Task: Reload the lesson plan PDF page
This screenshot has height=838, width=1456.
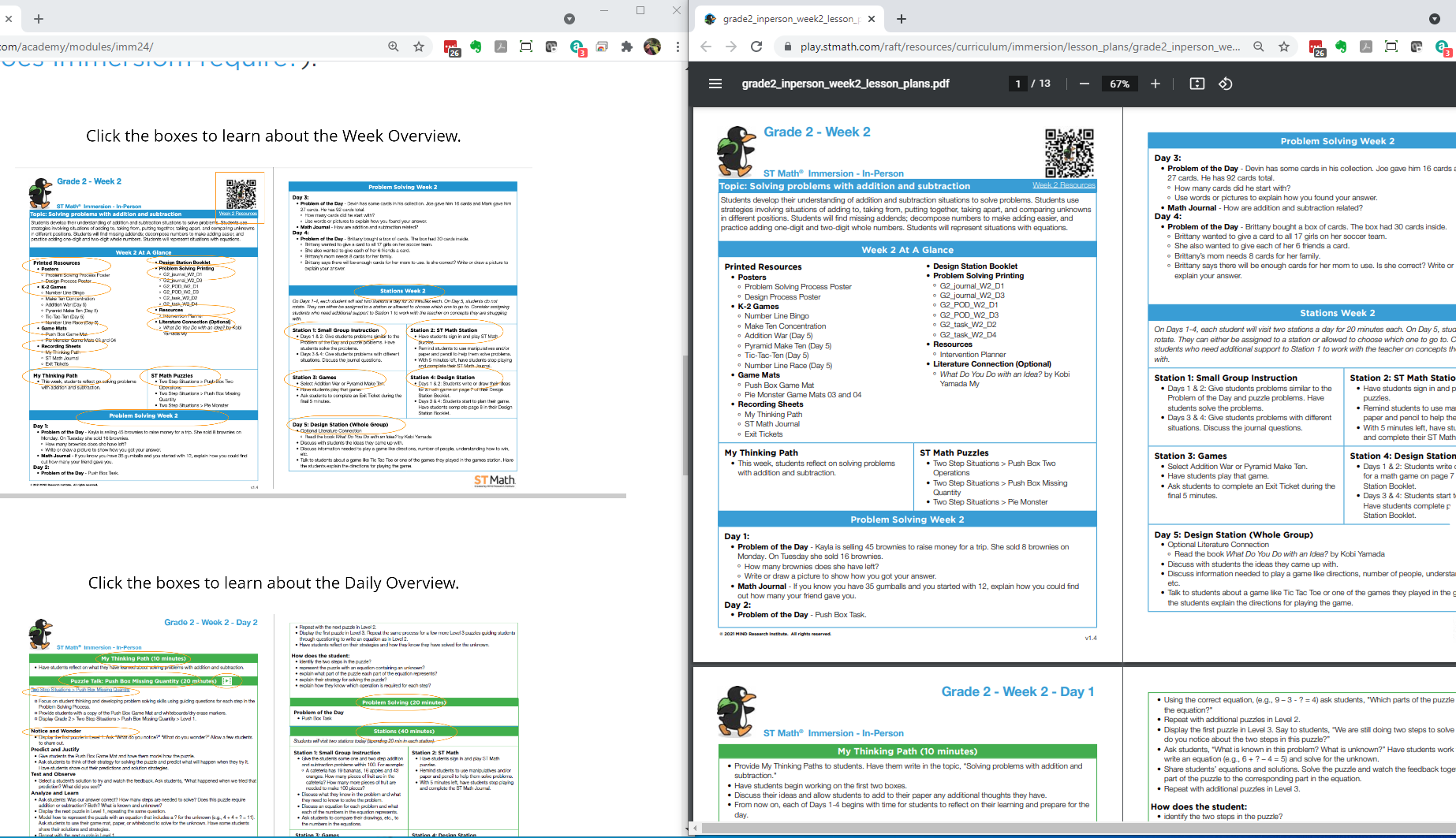Action: click(756, 47)
